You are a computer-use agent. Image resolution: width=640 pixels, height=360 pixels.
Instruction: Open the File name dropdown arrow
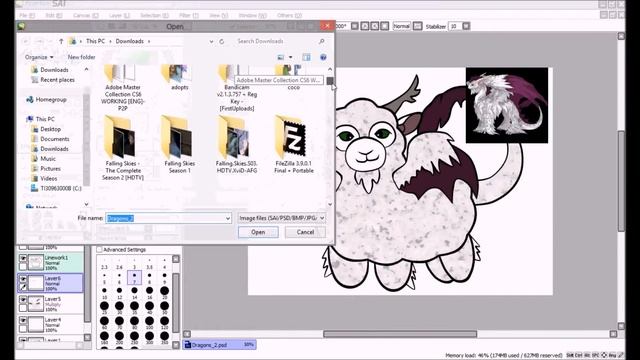point(228,218)
